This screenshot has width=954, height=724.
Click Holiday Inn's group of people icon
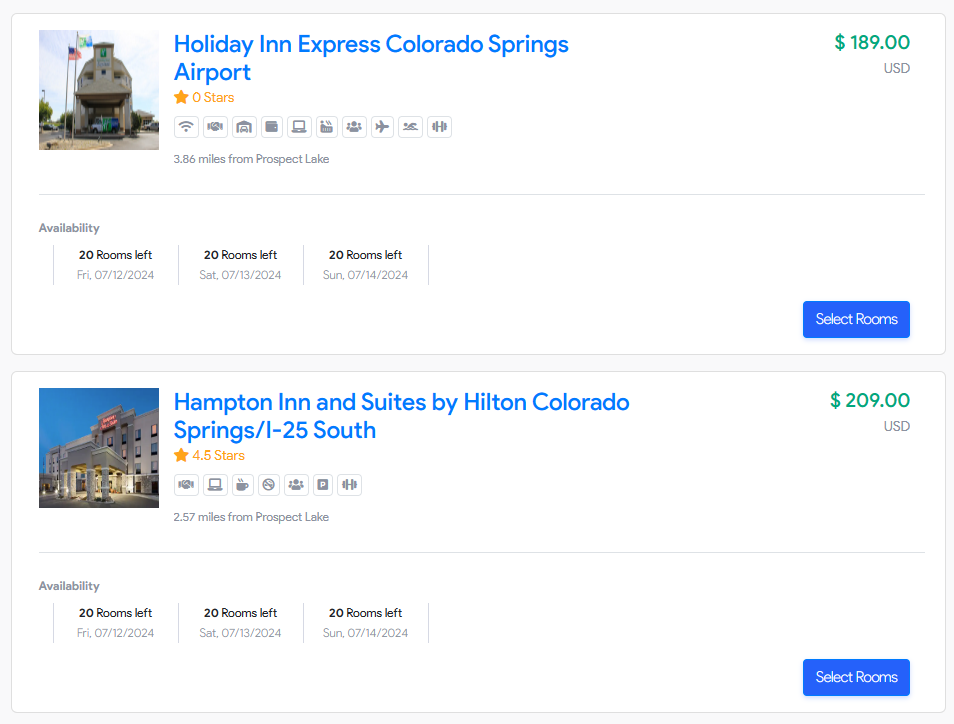pos(354,127)
